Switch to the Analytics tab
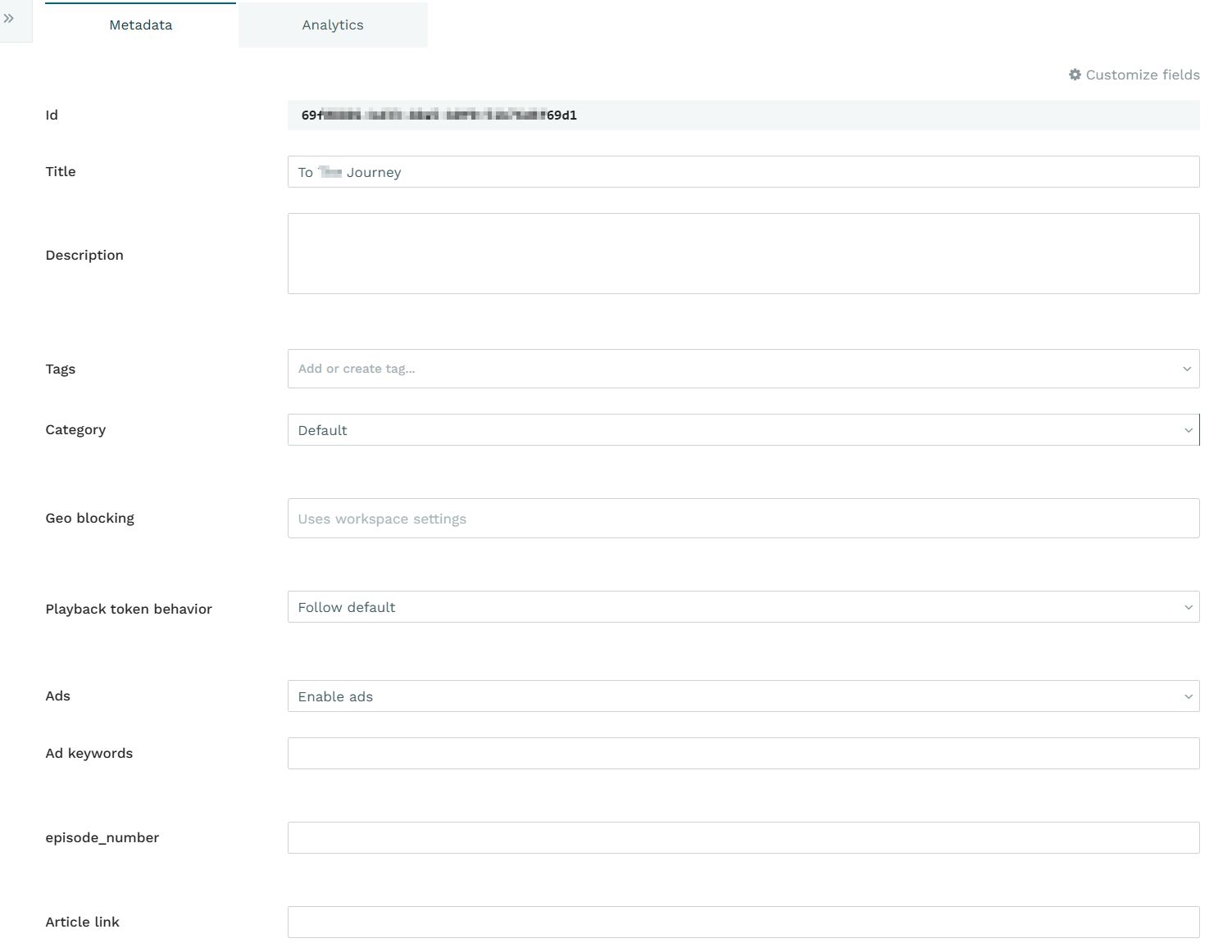Image resolution: width=1232 pixels, height=952 pixels. [333, 25]
